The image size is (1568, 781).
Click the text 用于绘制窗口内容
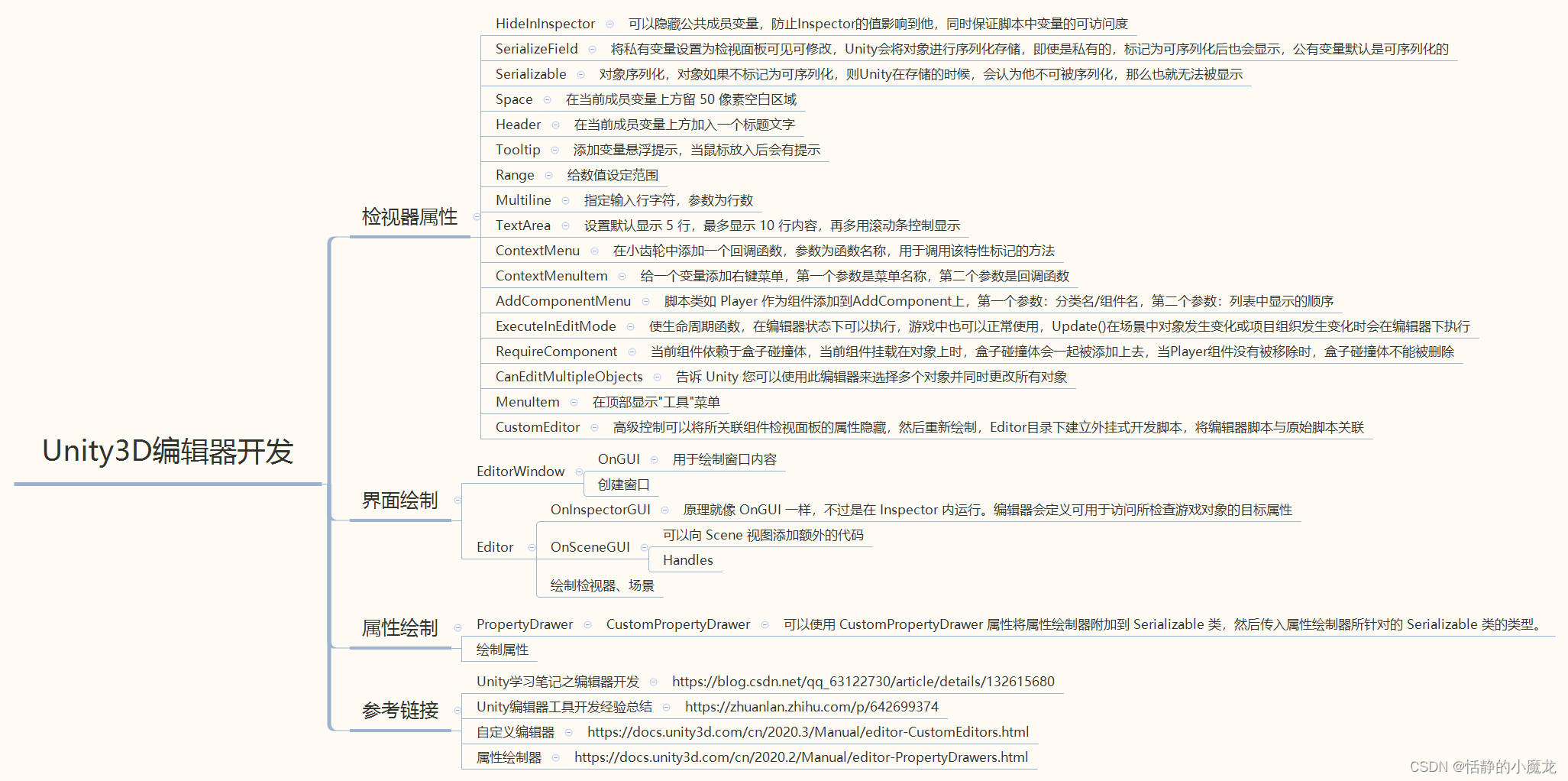pyautogui.click(x=724, y=459)
